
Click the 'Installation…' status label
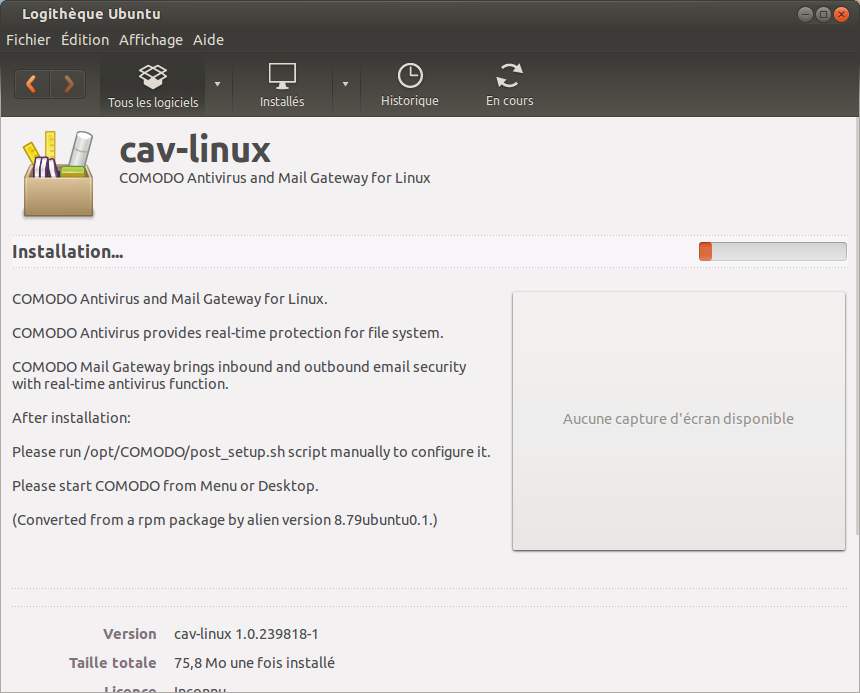click(x=67, y=252)
